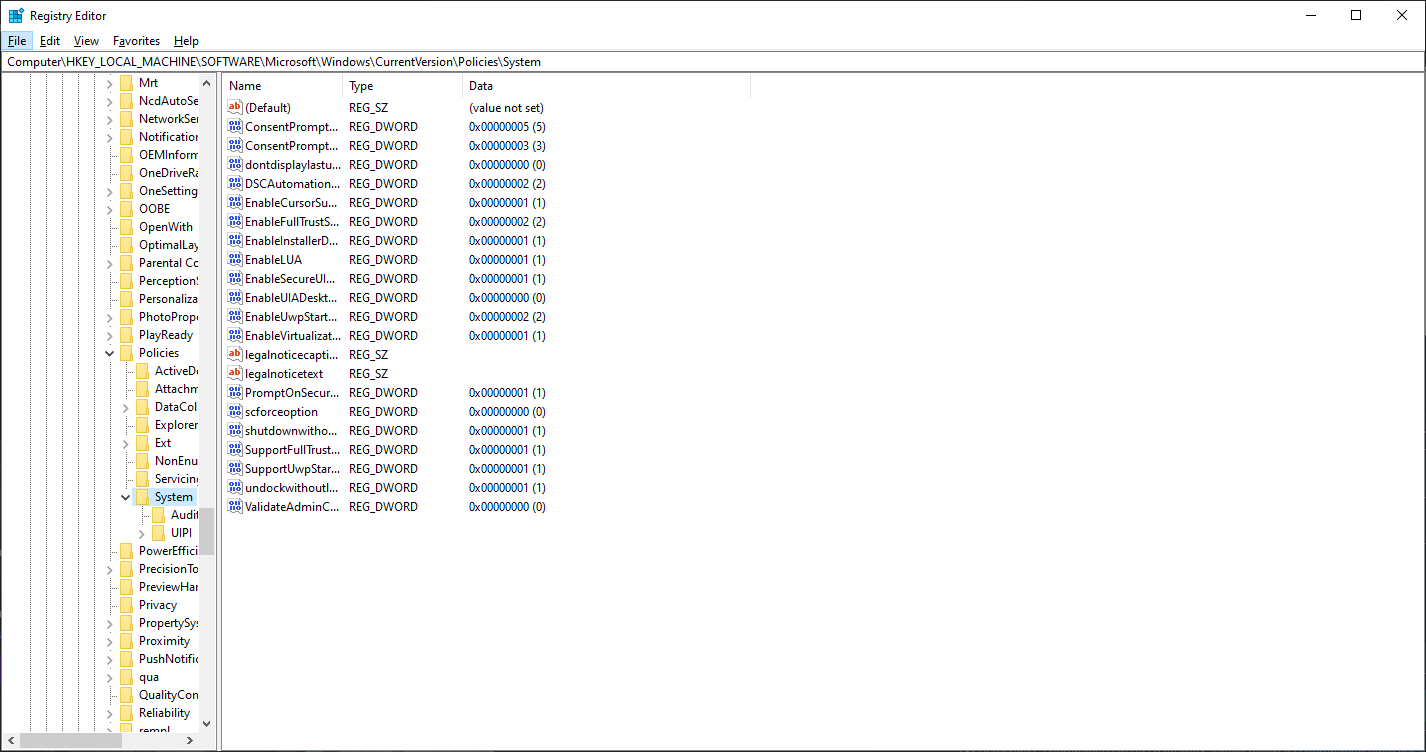
Task: Click the folder icon of UIPI subkey
Action: click(158, 533)
